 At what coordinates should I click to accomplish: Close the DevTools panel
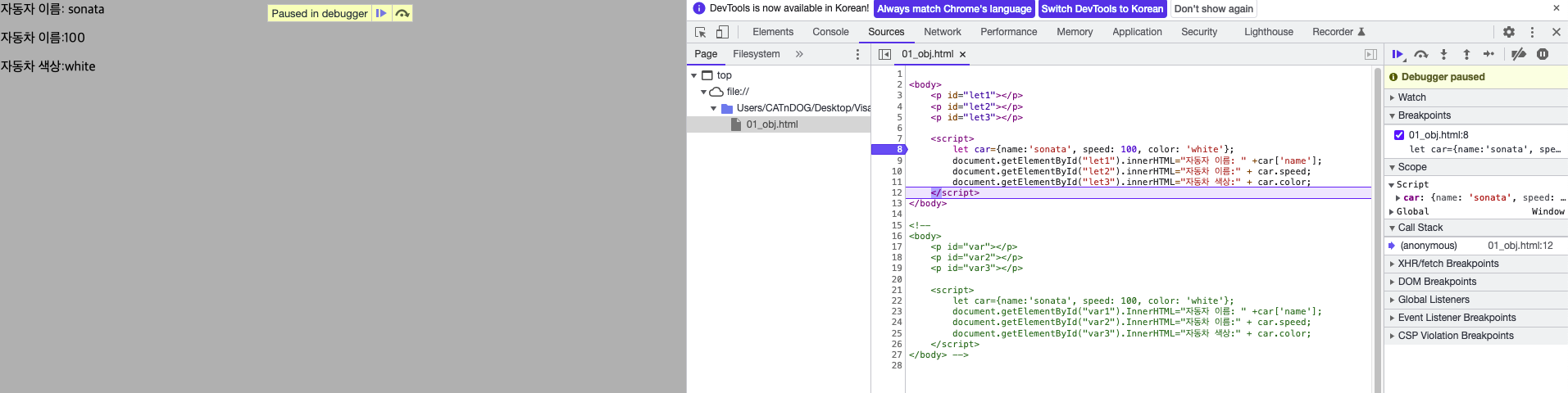1557,32
